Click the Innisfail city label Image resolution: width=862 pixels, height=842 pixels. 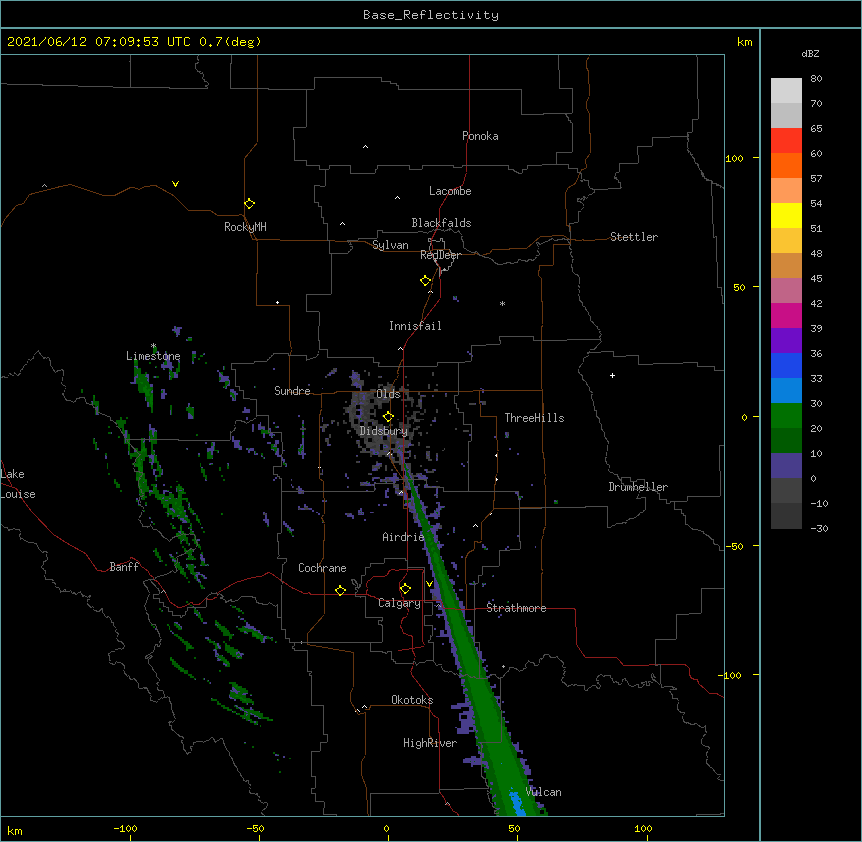pyautogui.click(x=415, y=326)
